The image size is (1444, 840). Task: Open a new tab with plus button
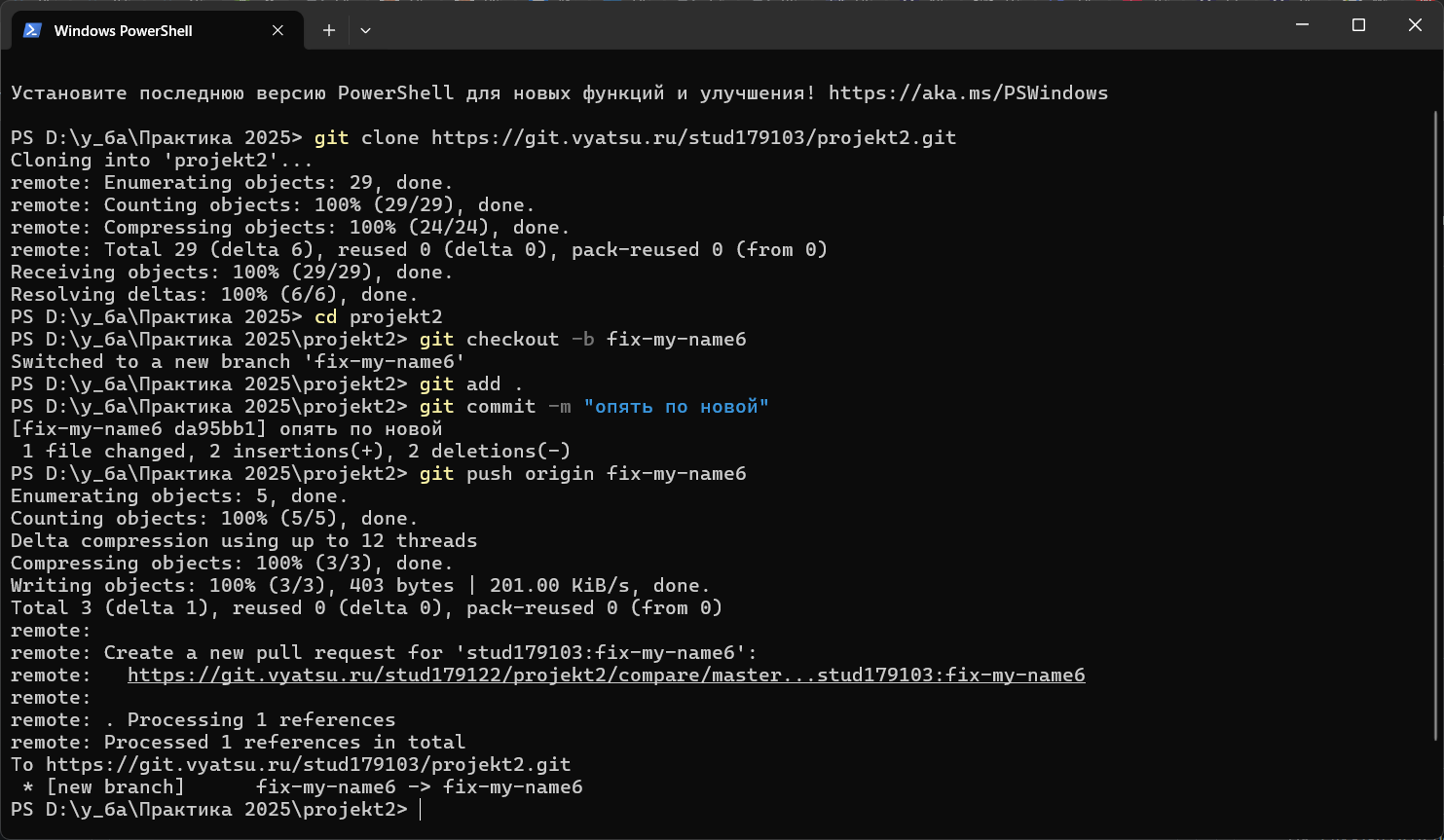329,30
